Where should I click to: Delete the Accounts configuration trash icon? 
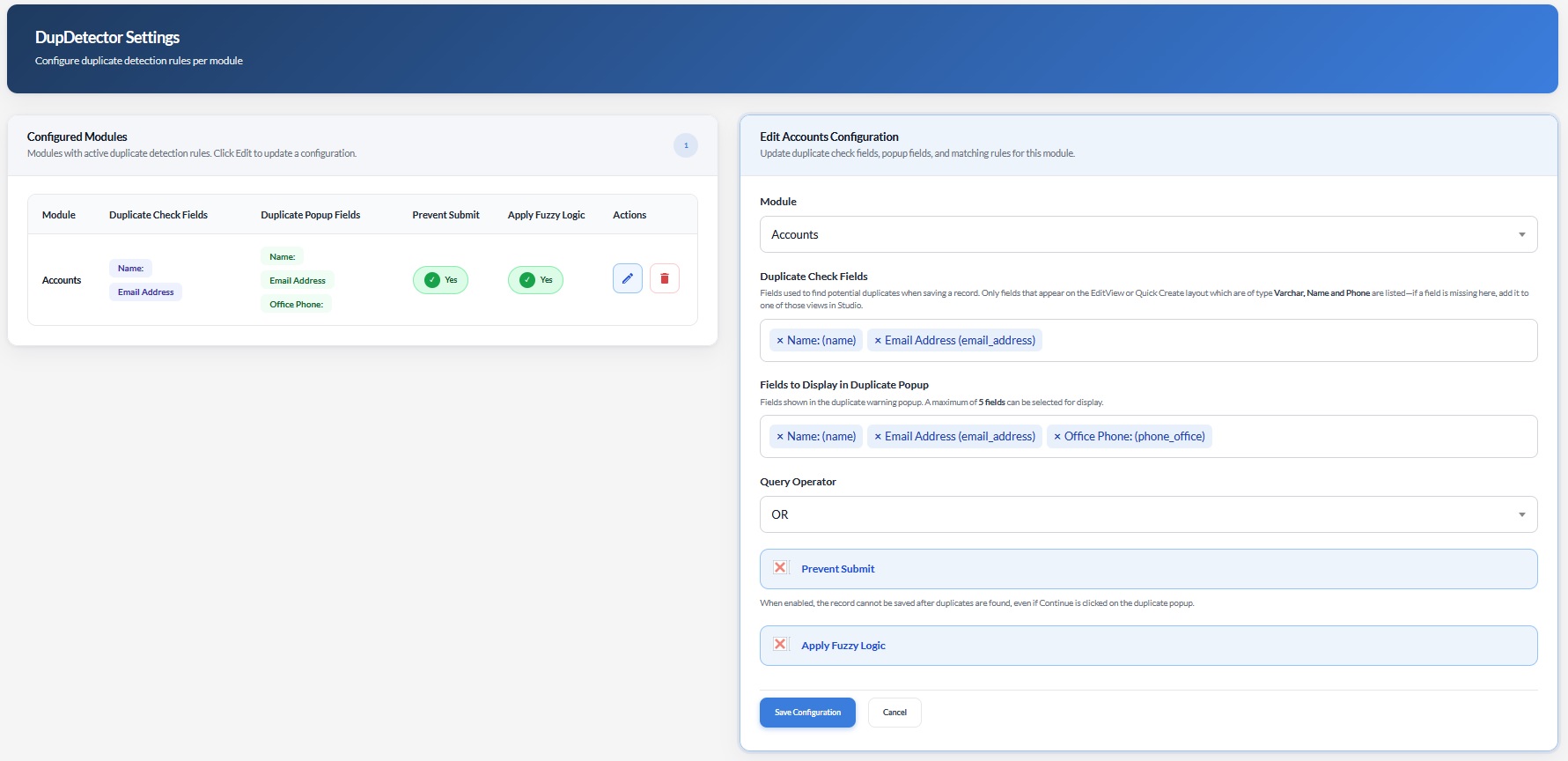point(665,278)
